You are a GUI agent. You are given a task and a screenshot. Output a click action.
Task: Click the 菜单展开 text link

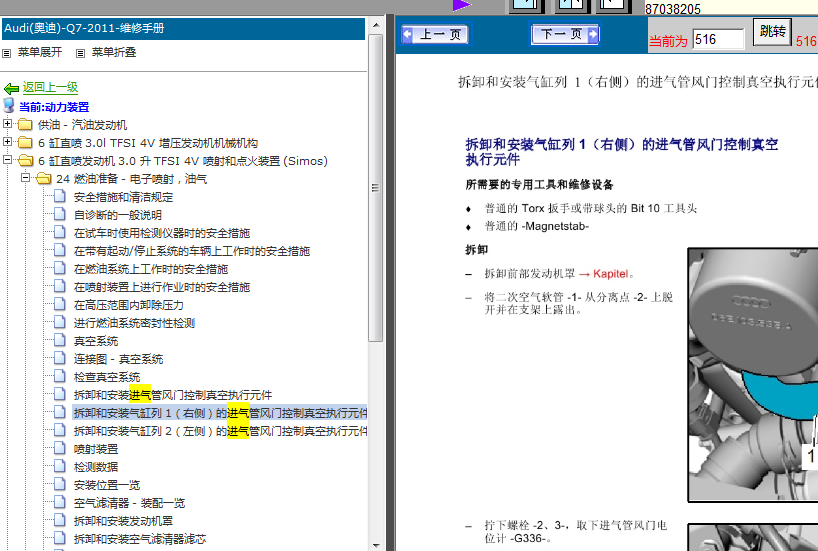40,52
